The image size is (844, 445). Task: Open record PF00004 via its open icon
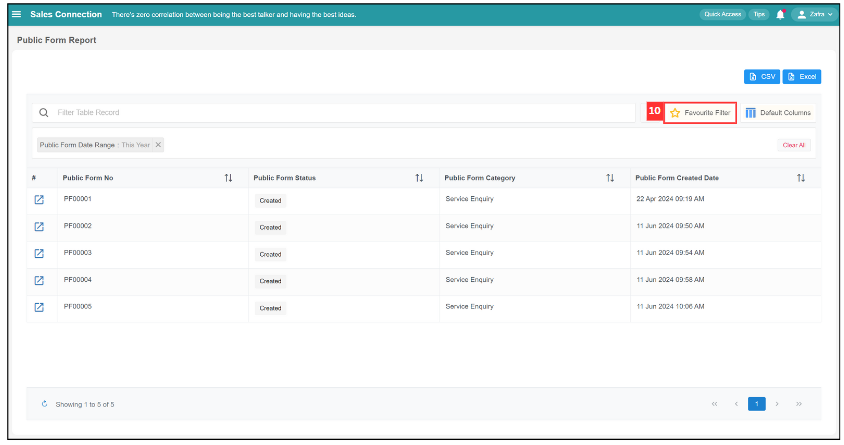[x=39, y=280]
